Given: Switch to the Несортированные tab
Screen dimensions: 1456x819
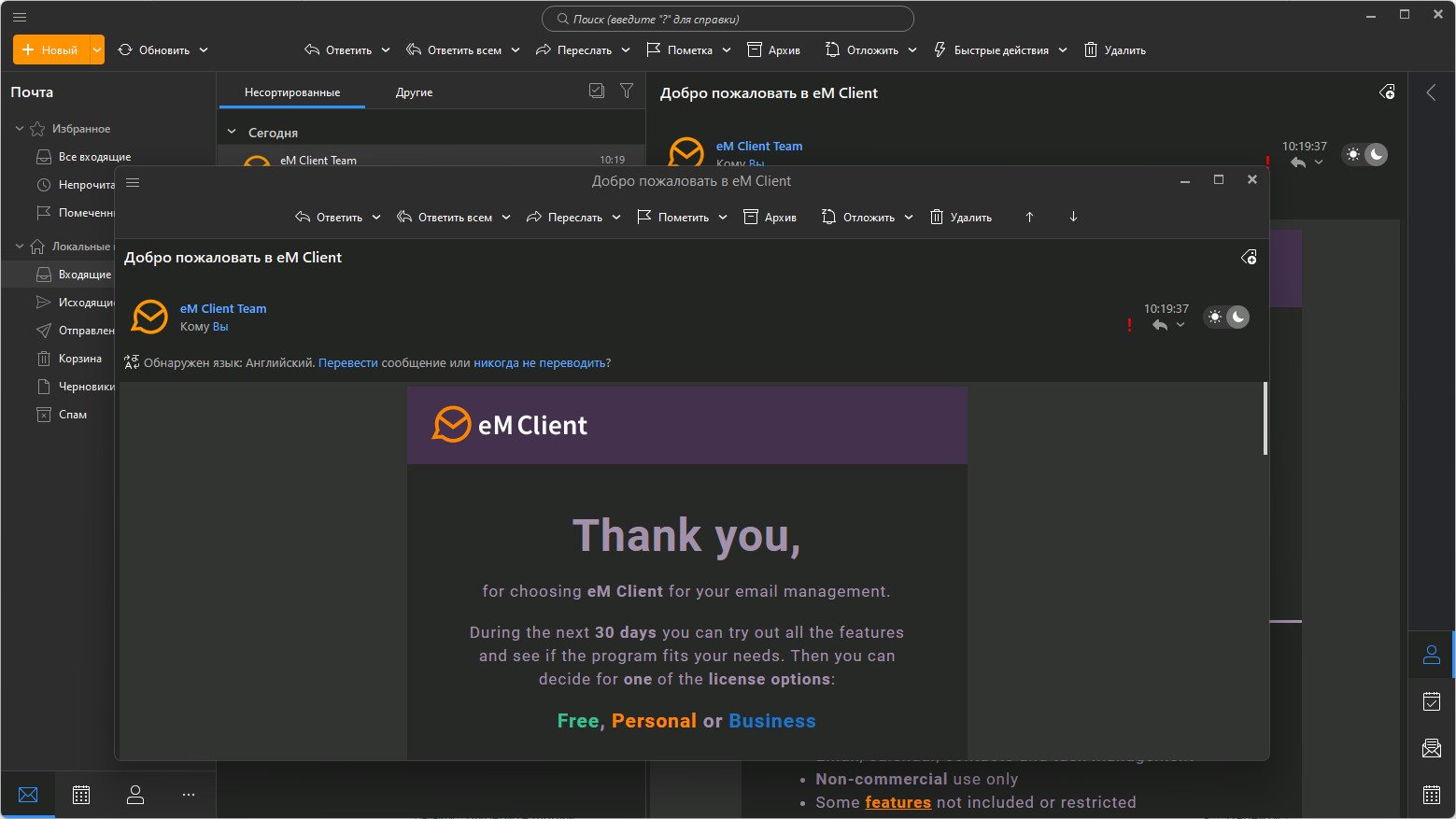Looking at the screenshot, I should (292, 92).
